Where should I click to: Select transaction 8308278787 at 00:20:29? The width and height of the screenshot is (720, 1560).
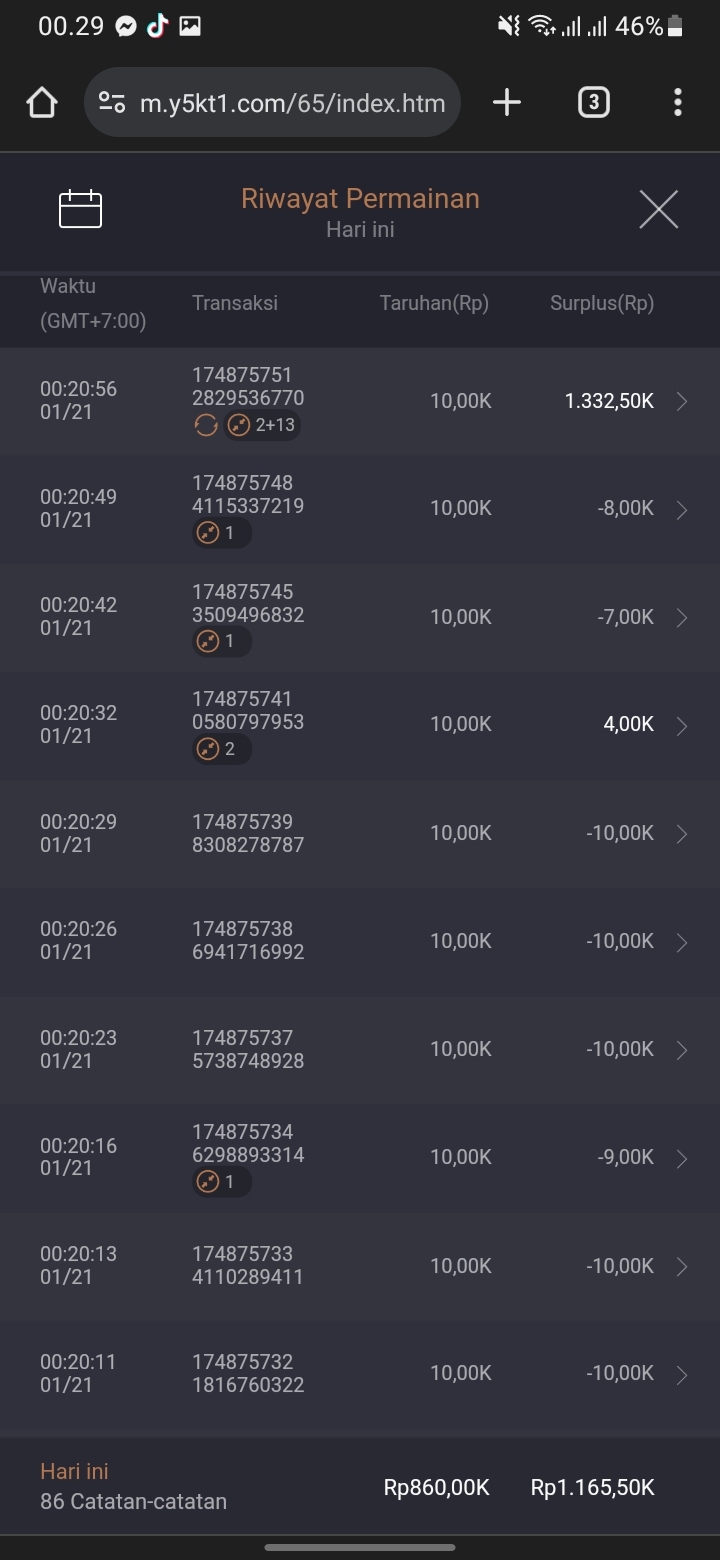248,833
